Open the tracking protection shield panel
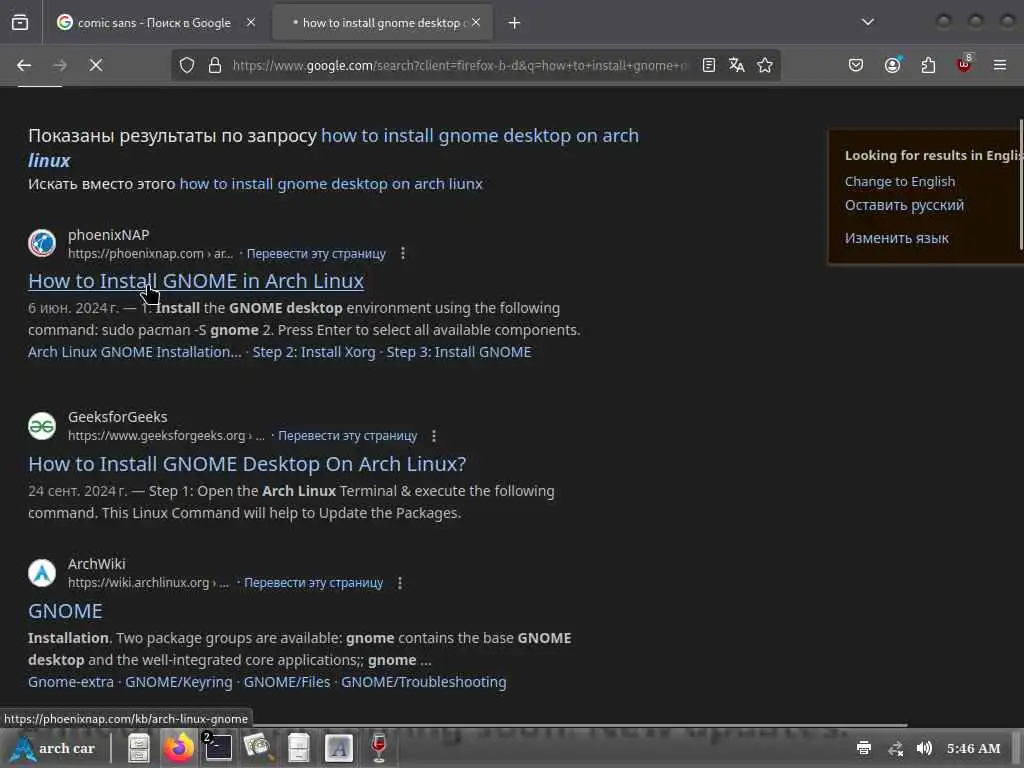1024x768 pixels. [x=187, y=65]
